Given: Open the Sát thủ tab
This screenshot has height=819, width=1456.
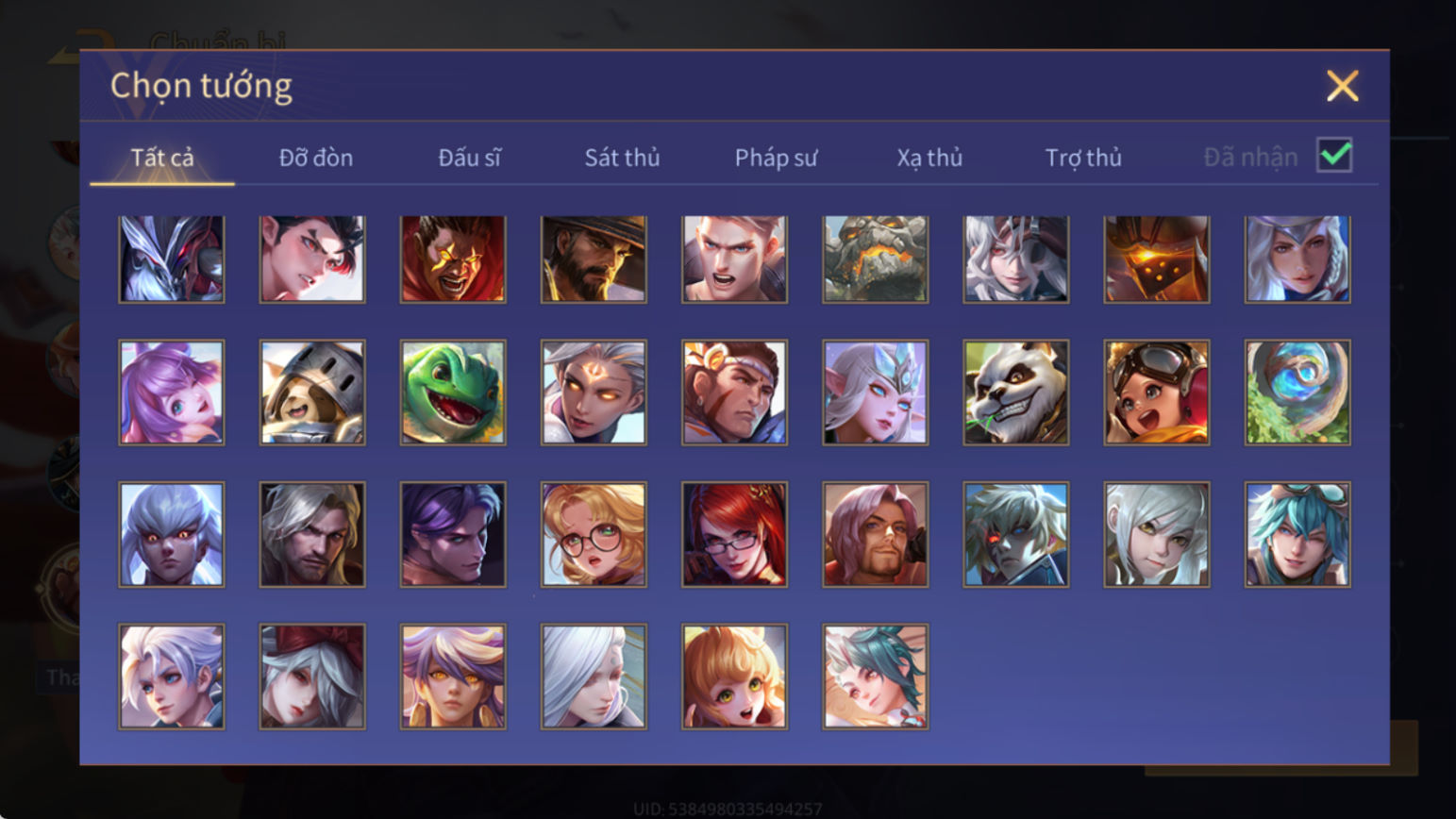Looking at the screenshot, I should pyautogui.click(x=622, y=158).
